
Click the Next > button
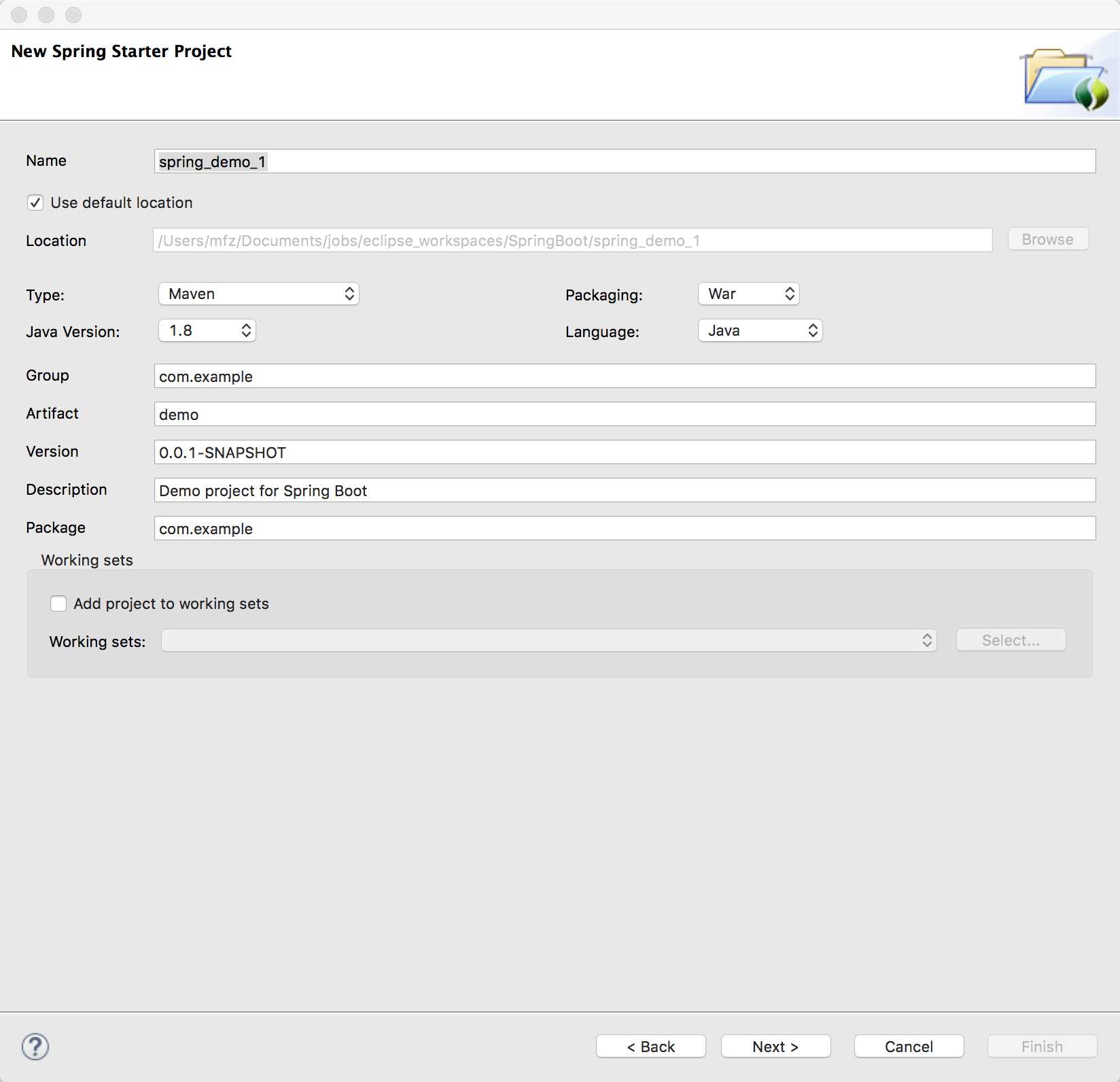[x=775, y=1047]
